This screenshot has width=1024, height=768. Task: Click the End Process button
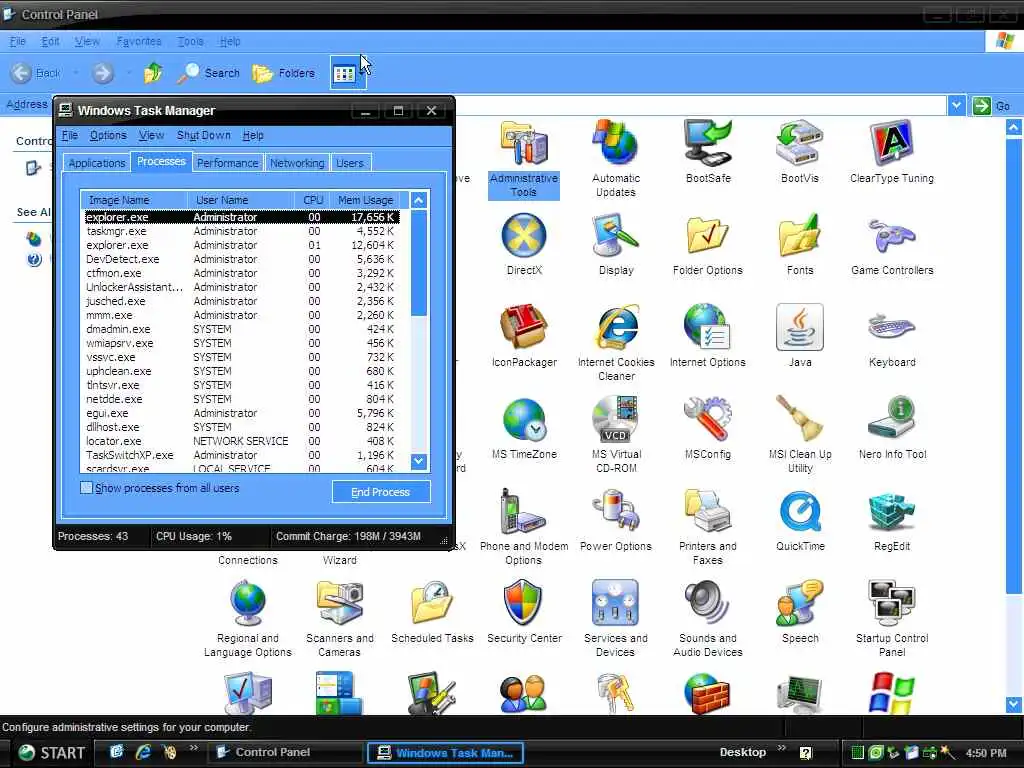pos(381,492)
